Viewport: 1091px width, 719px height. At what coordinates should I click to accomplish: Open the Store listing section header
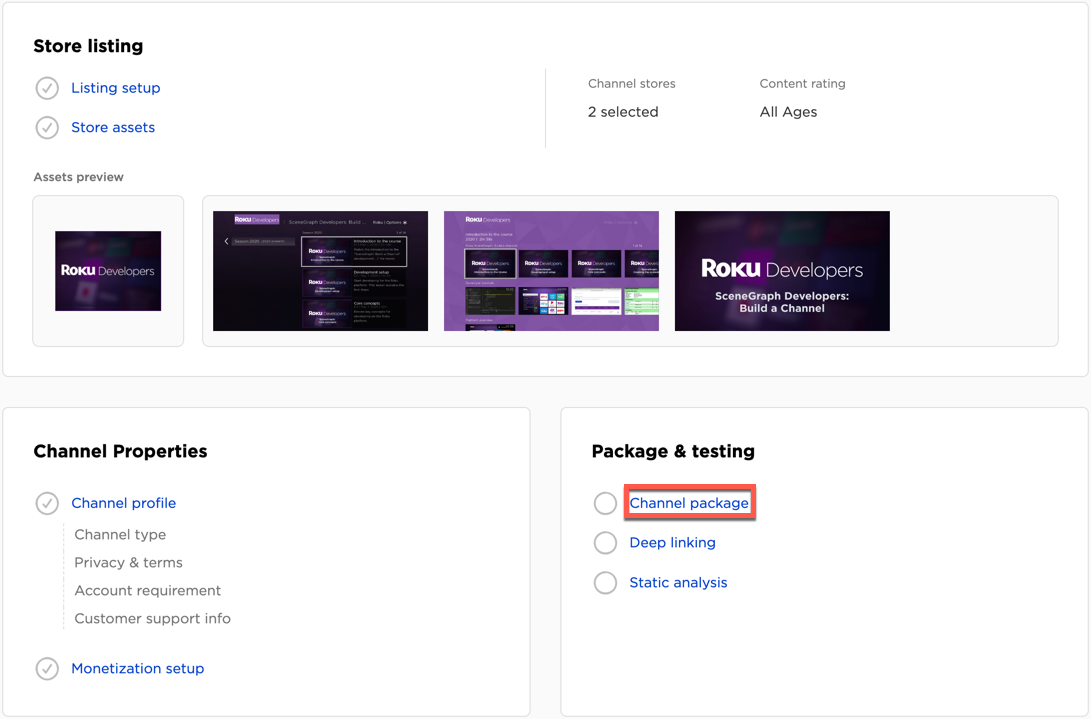pos(88,46)
